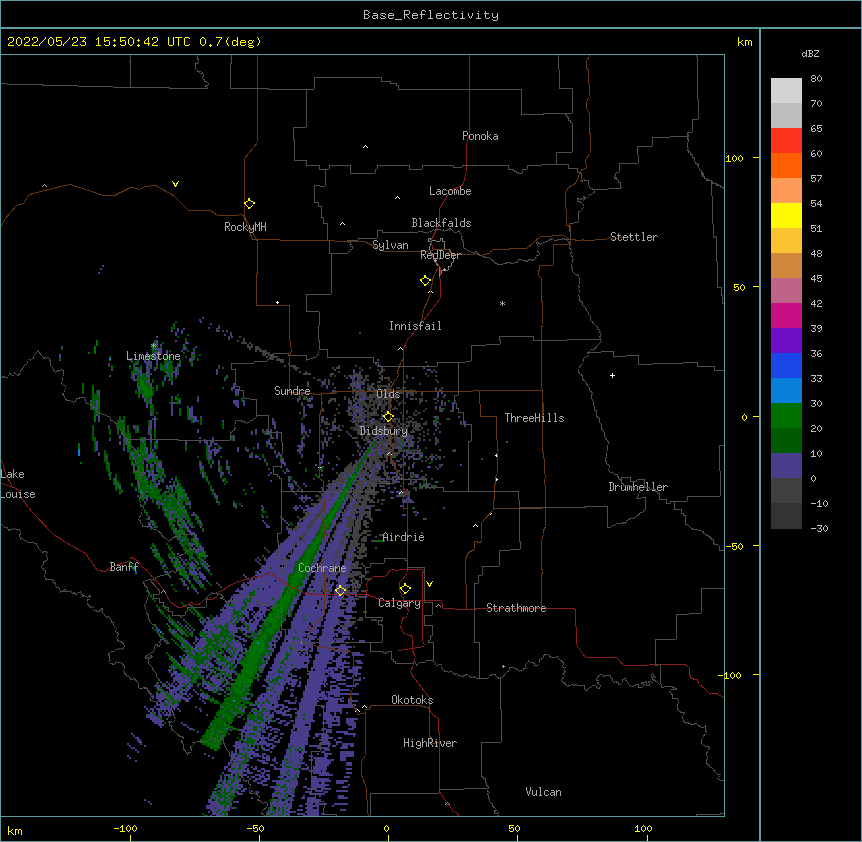Screen dimensions: 862x842
Task: Select the light gray 70-80 dBZ legend swatch
Action: tap(786, 91)
